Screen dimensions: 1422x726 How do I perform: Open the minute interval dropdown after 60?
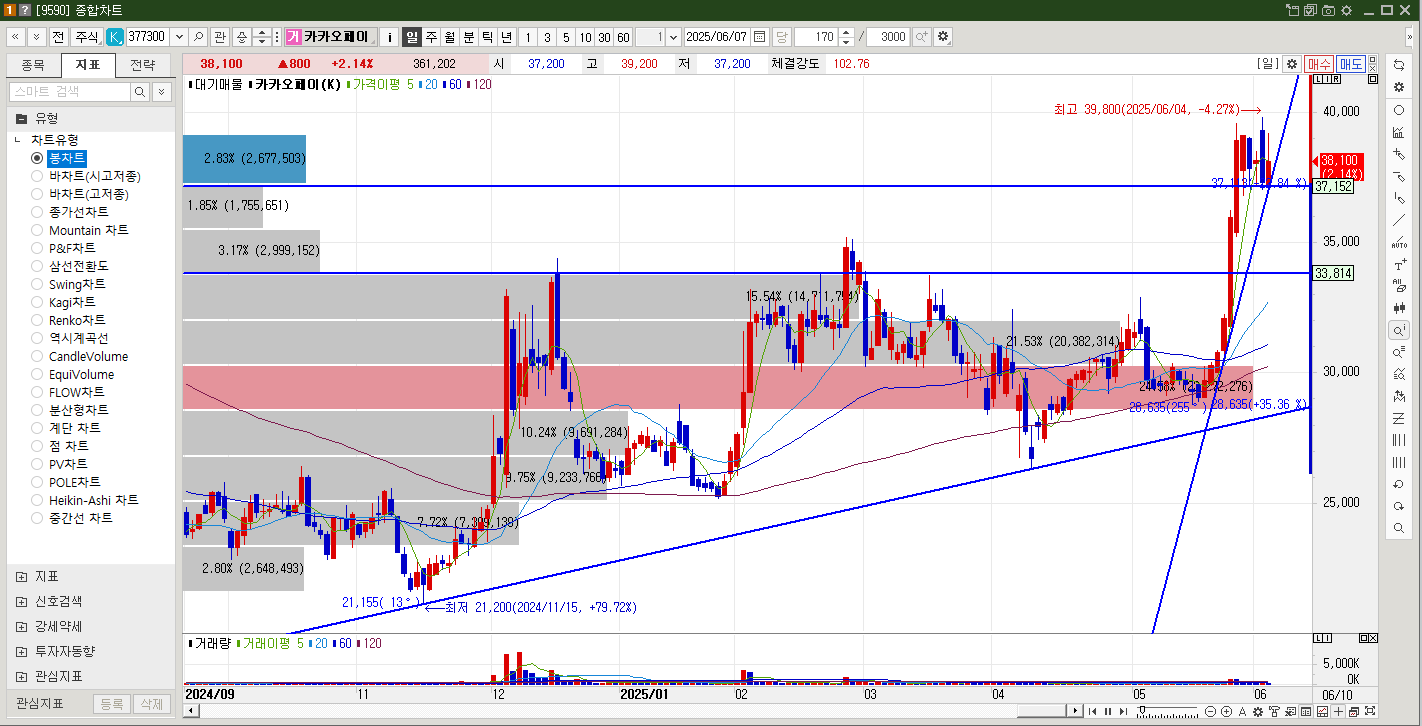pos(672,37)
